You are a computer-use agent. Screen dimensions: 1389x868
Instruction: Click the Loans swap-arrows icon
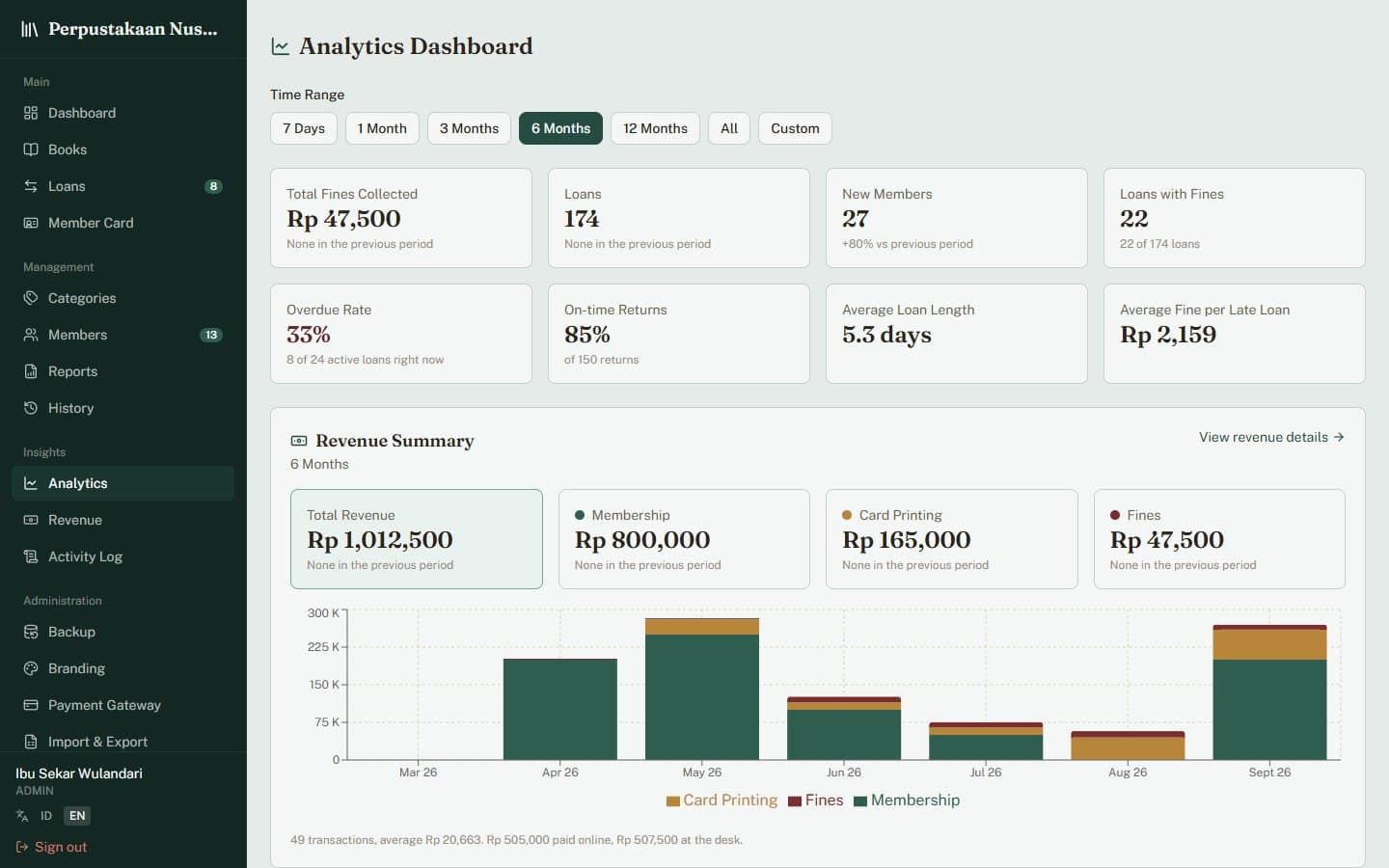coord(31,186)
